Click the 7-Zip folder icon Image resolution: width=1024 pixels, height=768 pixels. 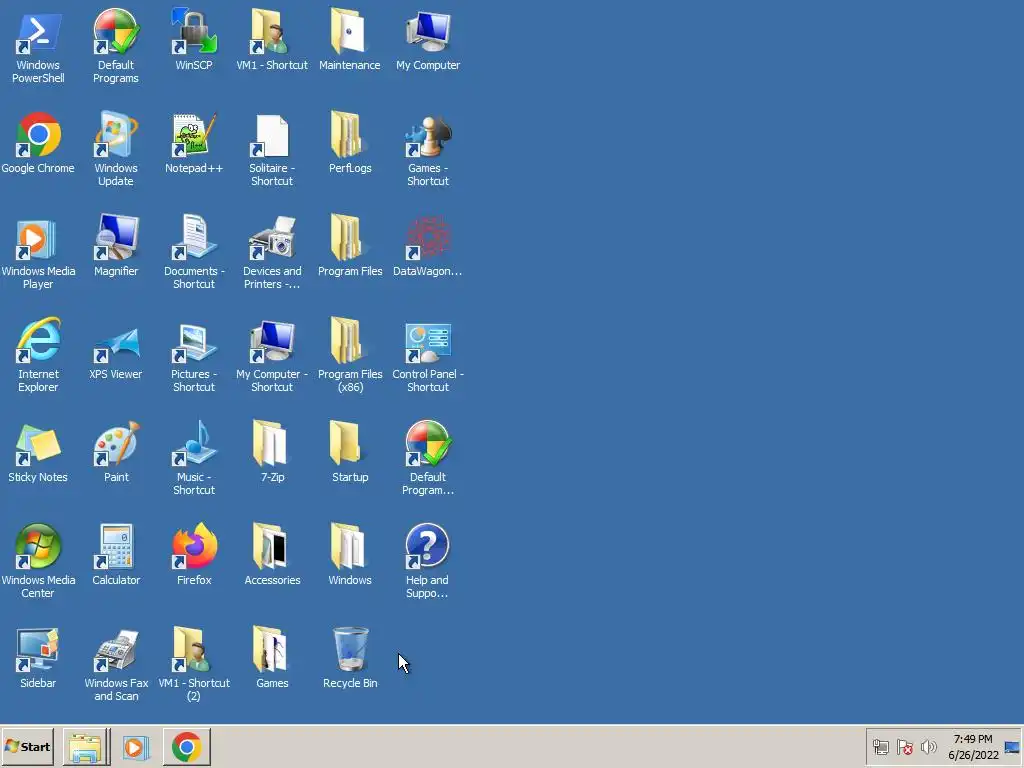click(x=272, y=444)
